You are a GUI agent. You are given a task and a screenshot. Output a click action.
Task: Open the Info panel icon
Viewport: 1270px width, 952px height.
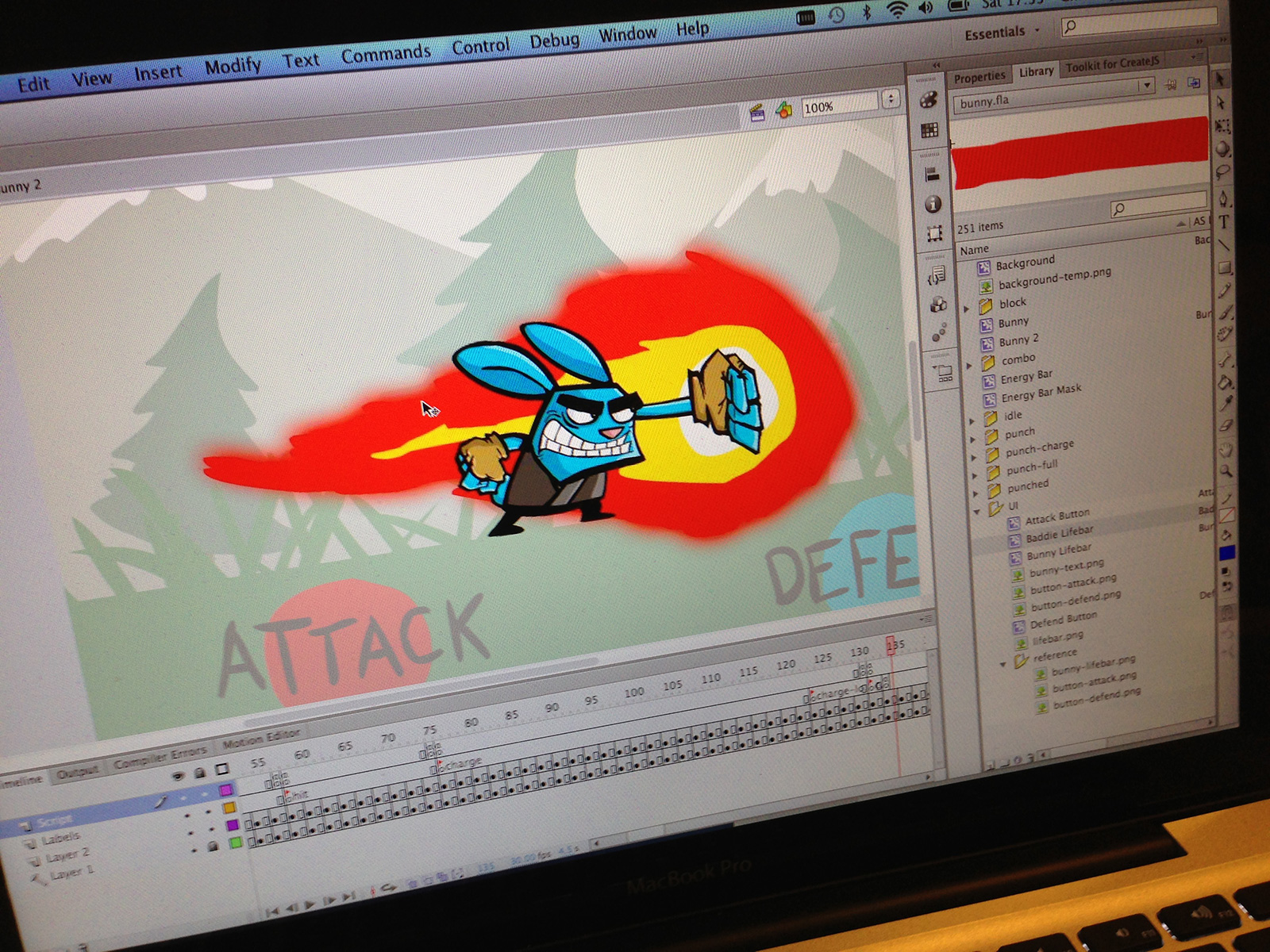pos(933,204)
